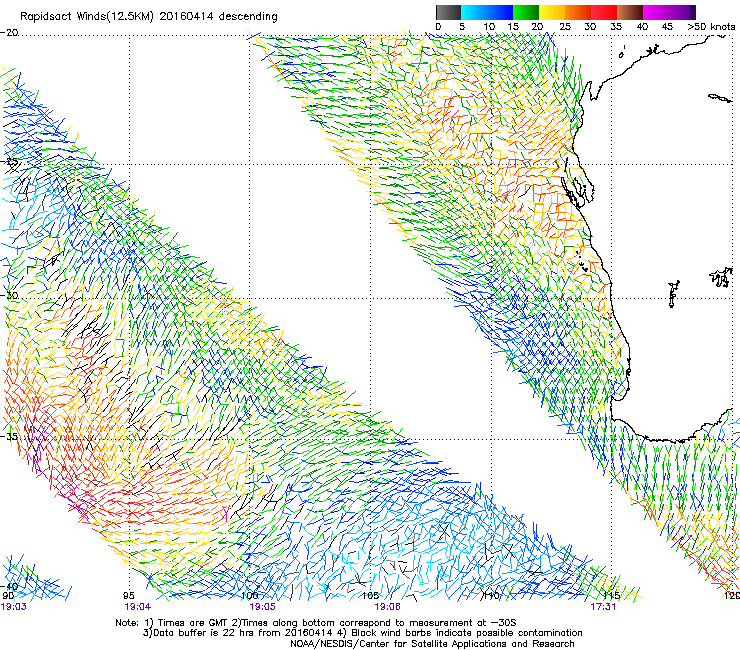The width and height of the screenshot is (740, 650).
Task: Click the dark purple >50 knots swatch
Action: pos(693,12)
